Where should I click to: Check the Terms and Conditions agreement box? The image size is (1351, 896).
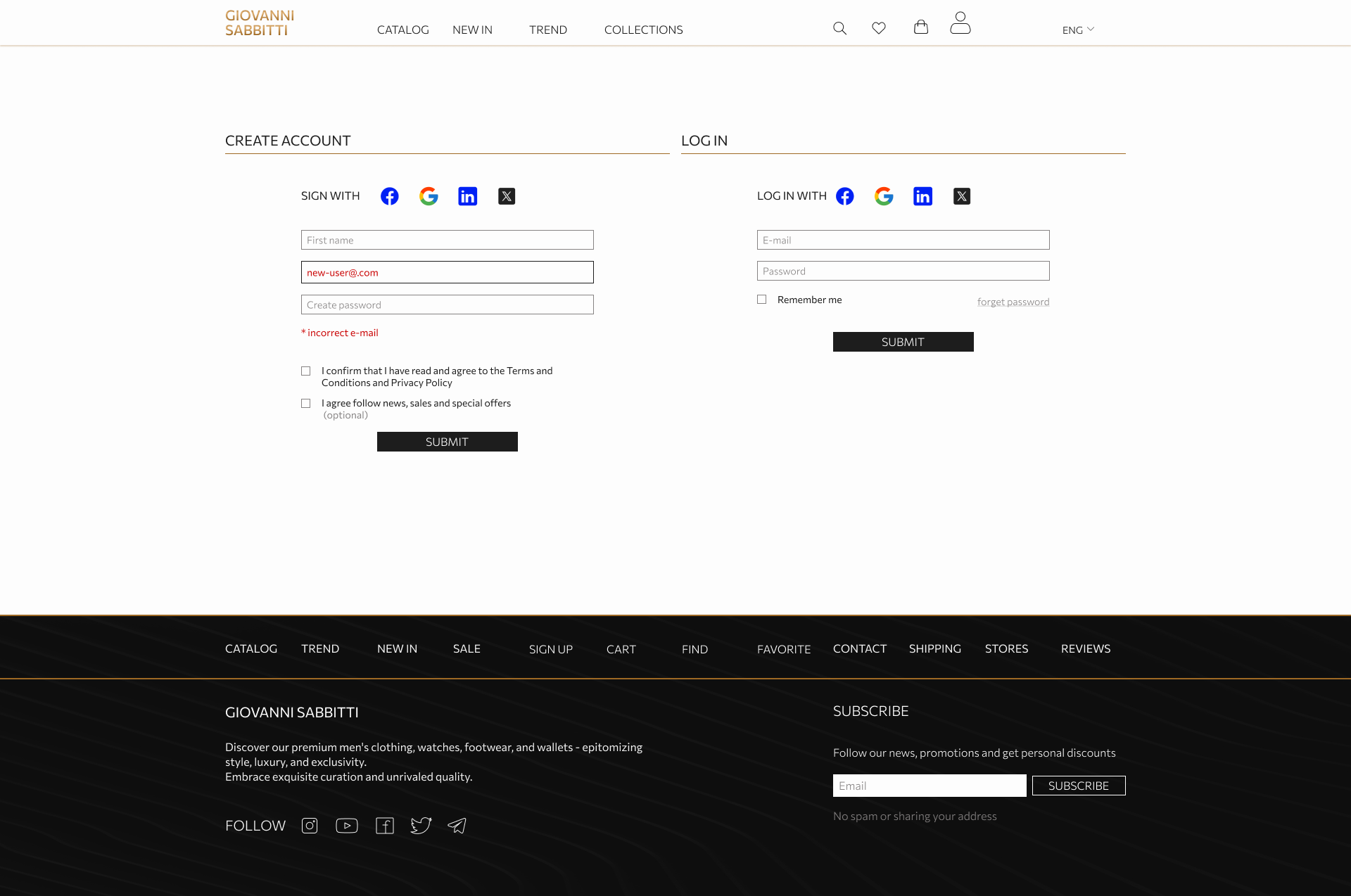coord(306,371)
